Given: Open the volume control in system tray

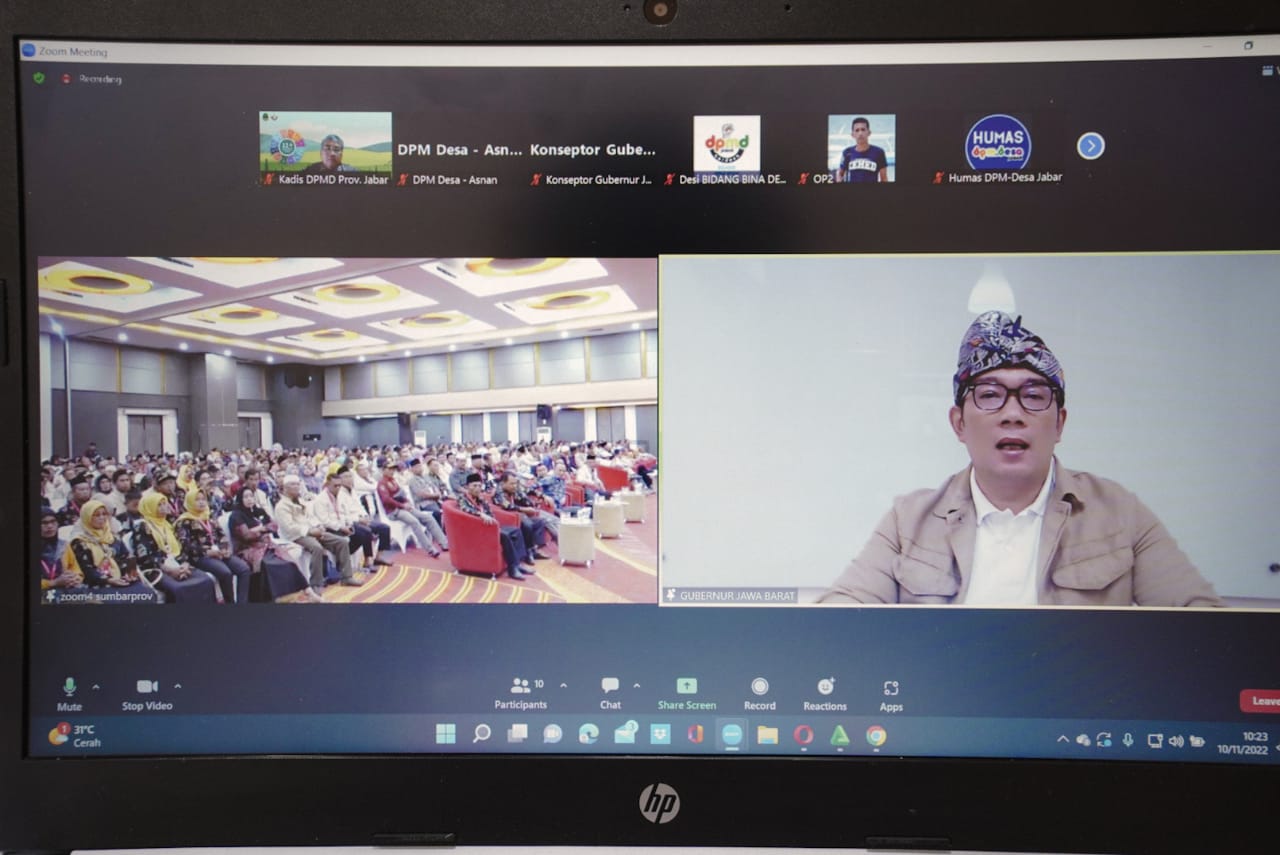Looking at the screenshot, I should pyautogui.click(x=1176, y=741).
